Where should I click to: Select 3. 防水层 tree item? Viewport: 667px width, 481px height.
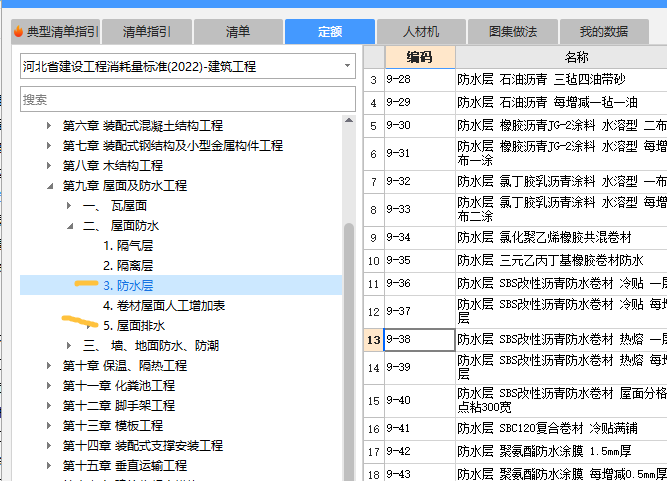tap(128, 285)
